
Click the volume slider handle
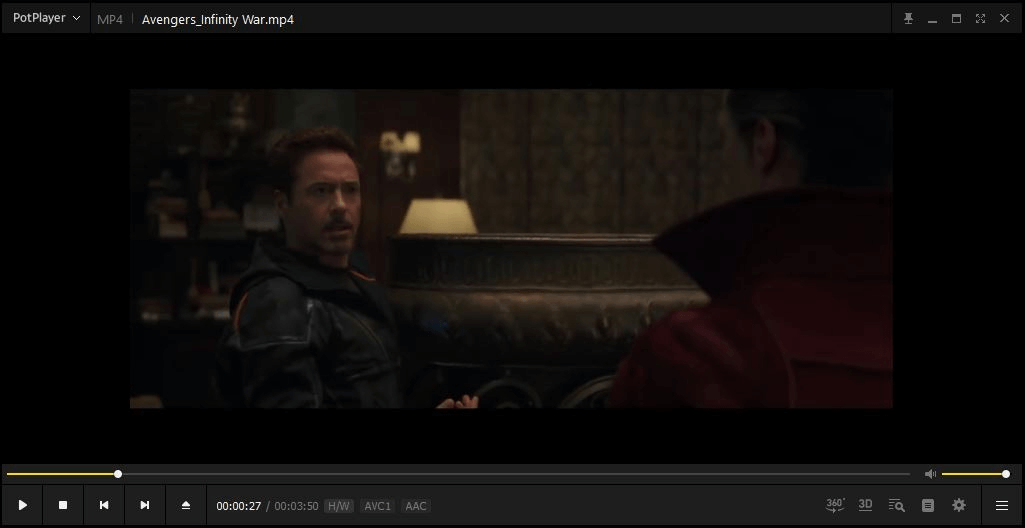pos(1006,474)
